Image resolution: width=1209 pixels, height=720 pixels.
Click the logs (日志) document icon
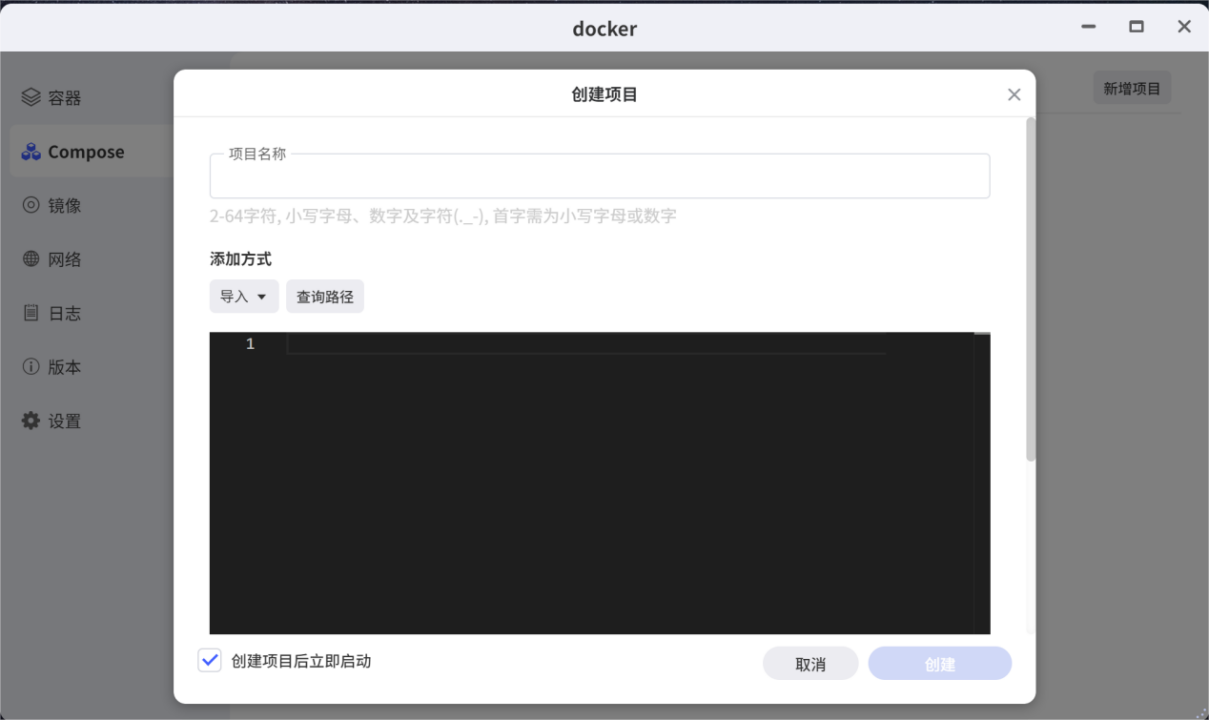point(31,313)
